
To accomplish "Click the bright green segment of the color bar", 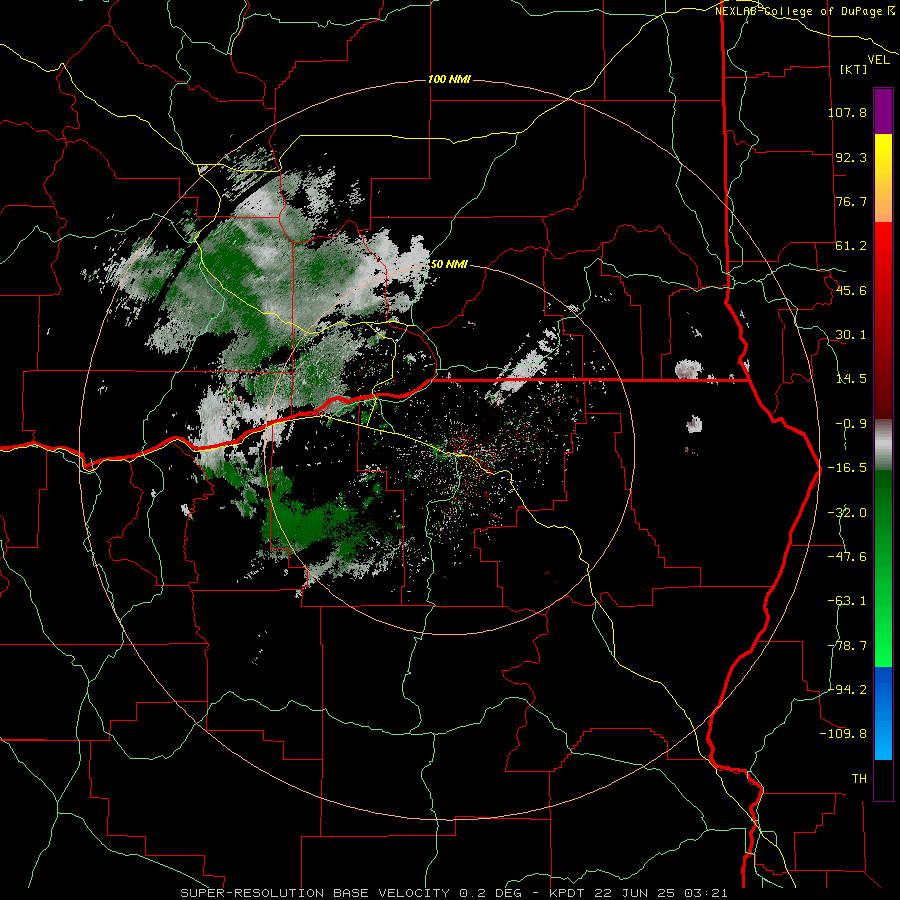I will pyautogui.click(x=883, y=568).
